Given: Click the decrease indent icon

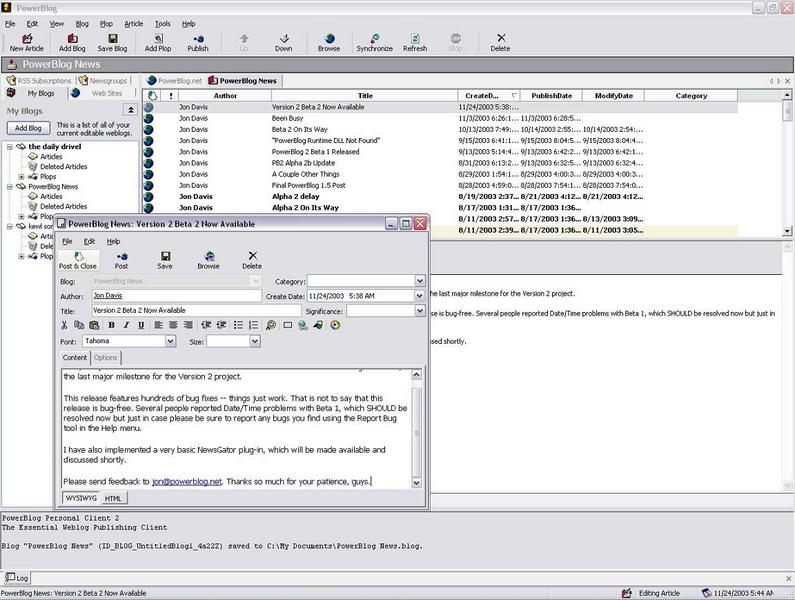Looking at the screenshot, I should click(x=206, y=325).
